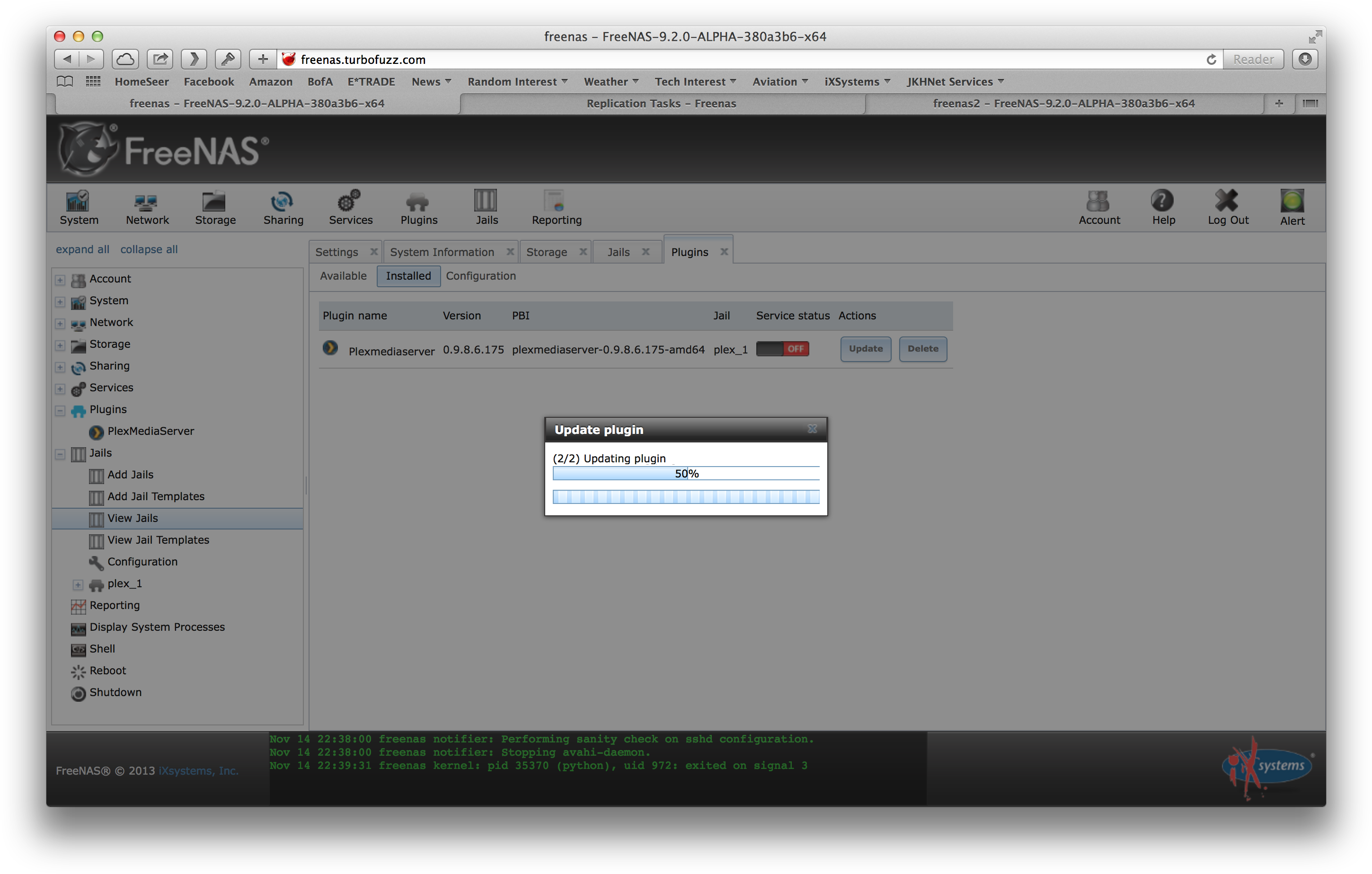The width and height of the screenshot is (1372, 874).
Task: Click the Log Out icon
Action: pos(1228,208)
